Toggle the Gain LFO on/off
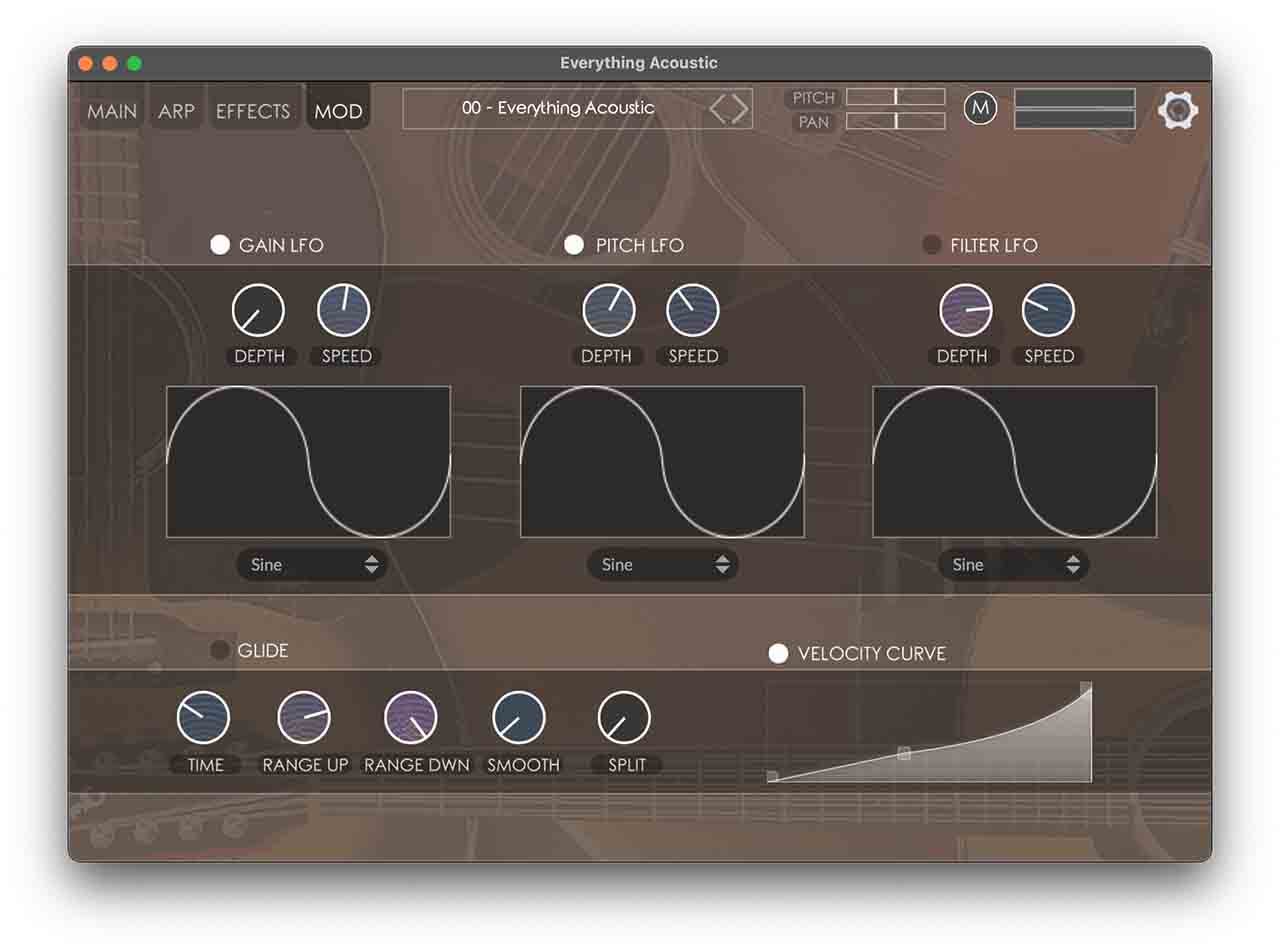1280x952 pixels. point(220,245)
